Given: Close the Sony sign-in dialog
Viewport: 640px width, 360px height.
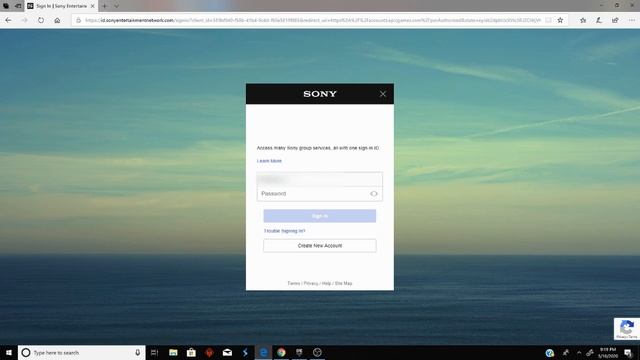Looking at the screenshot, I should click(x=382, y=94).
